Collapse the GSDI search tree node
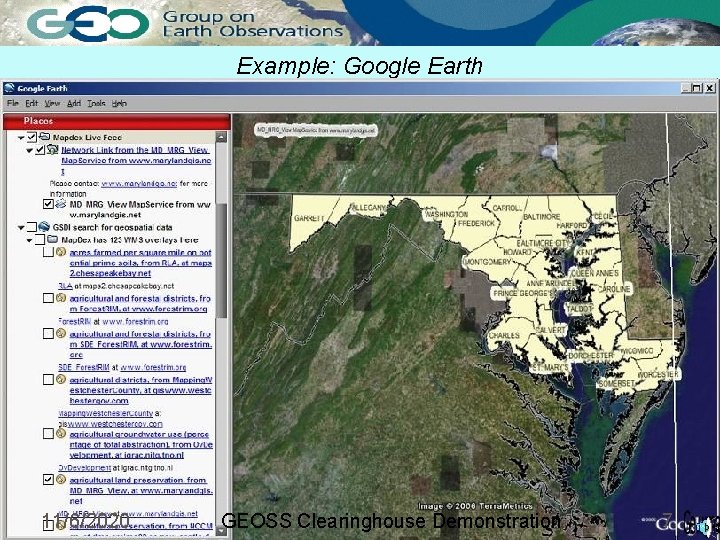Viewport: 720px width, 540px height. [x=21, y=227]
